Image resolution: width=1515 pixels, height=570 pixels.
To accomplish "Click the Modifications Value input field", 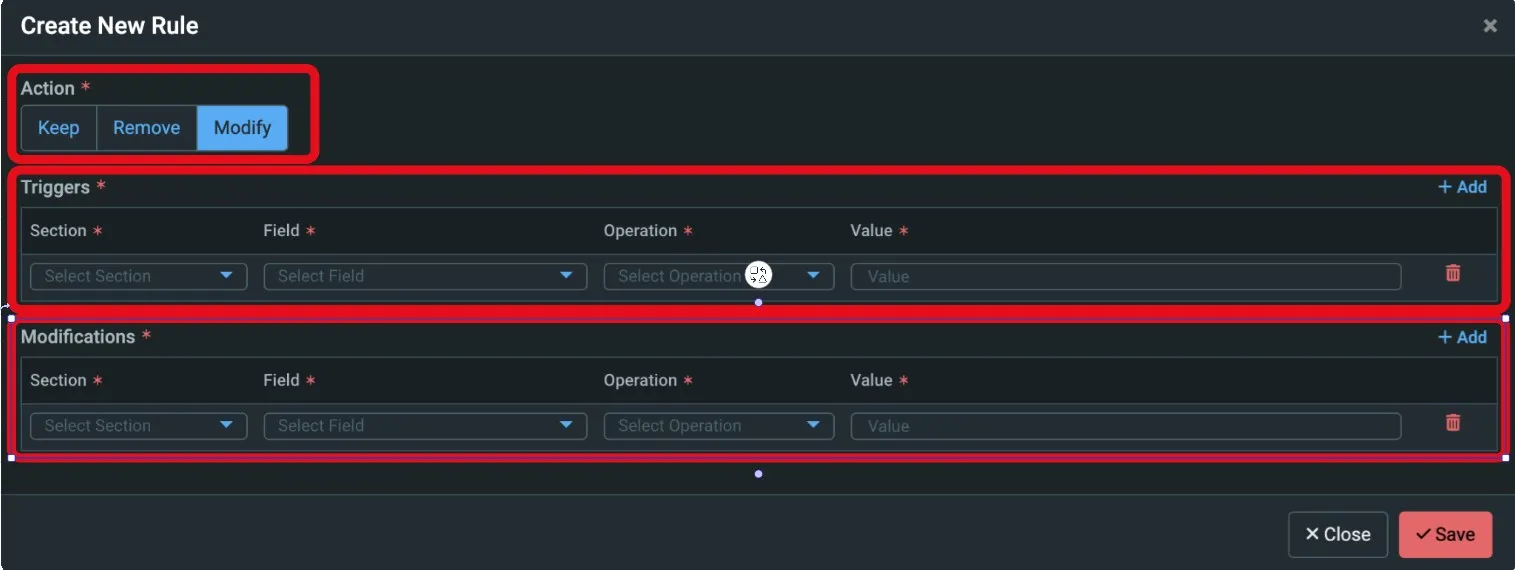I will pos(1126,426).
